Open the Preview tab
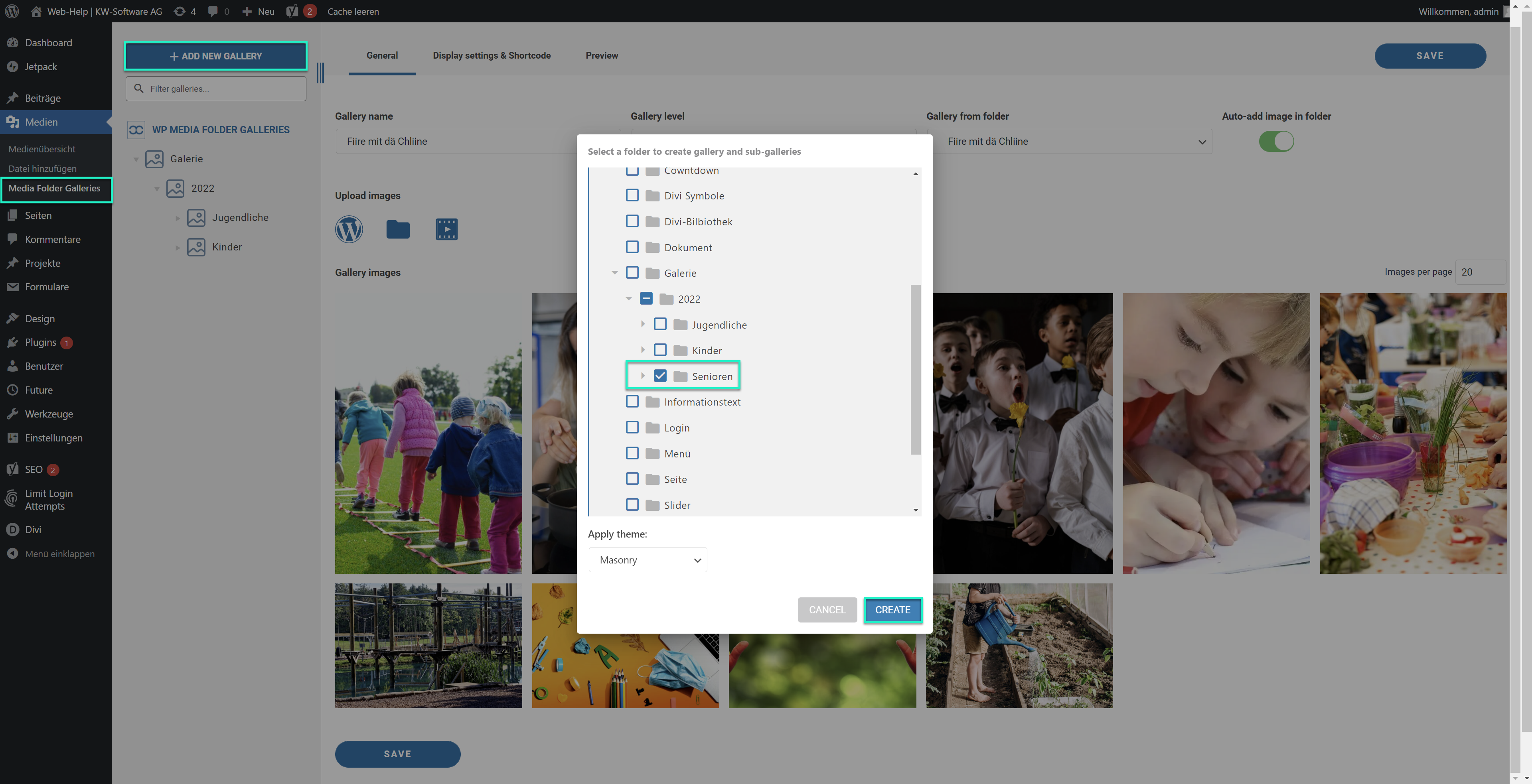This screenshot has width=1532, height=784. pyautogui.click(x=601, y=55)
